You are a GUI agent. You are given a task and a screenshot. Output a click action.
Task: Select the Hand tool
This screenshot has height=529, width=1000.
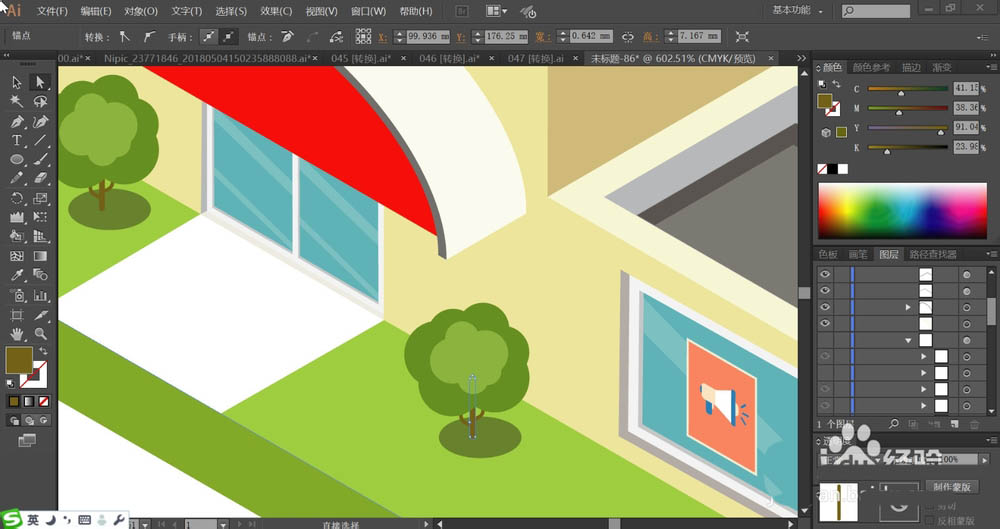[x=17, y=334]
